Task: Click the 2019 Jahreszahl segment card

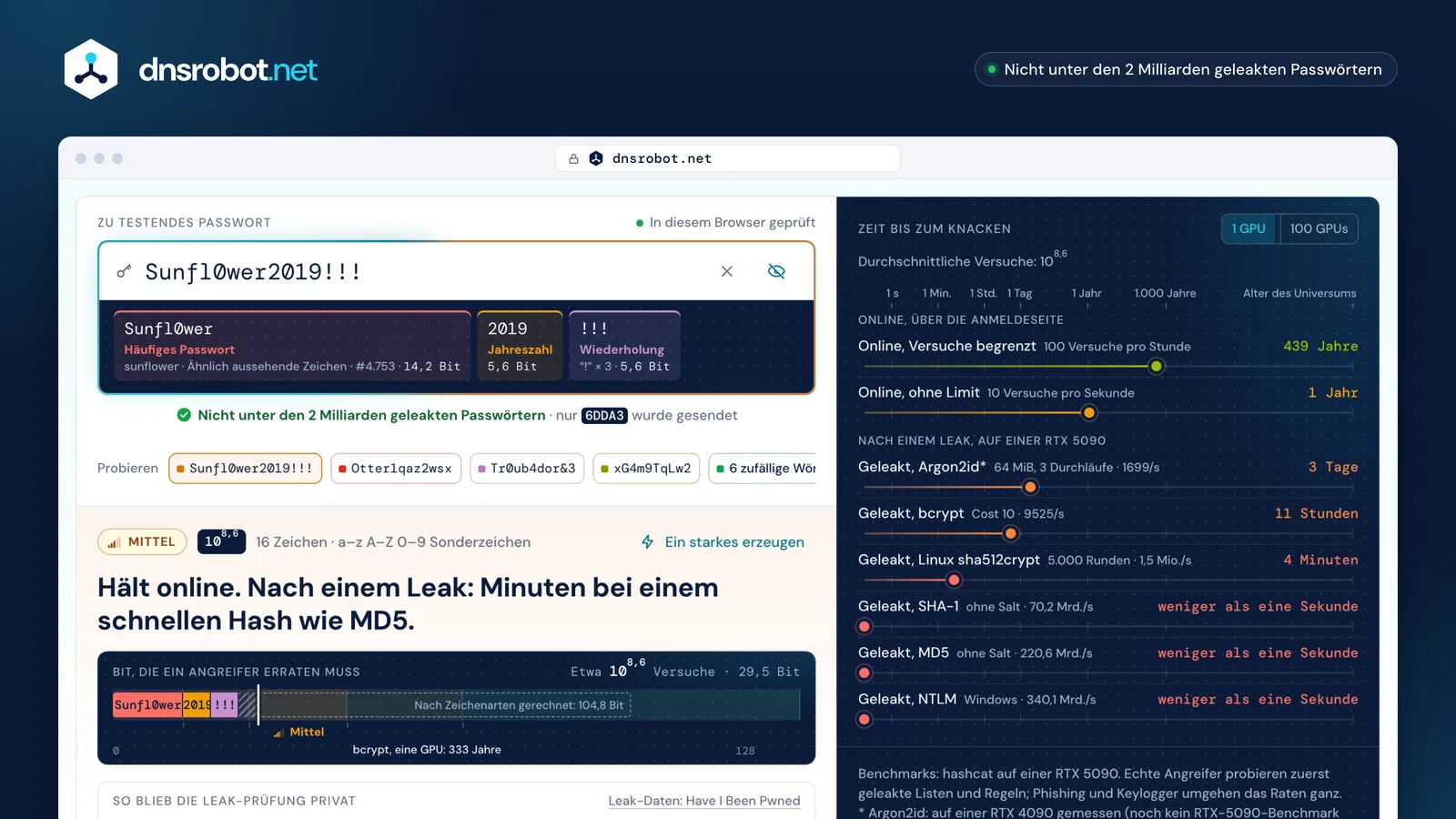Action: 520,345
